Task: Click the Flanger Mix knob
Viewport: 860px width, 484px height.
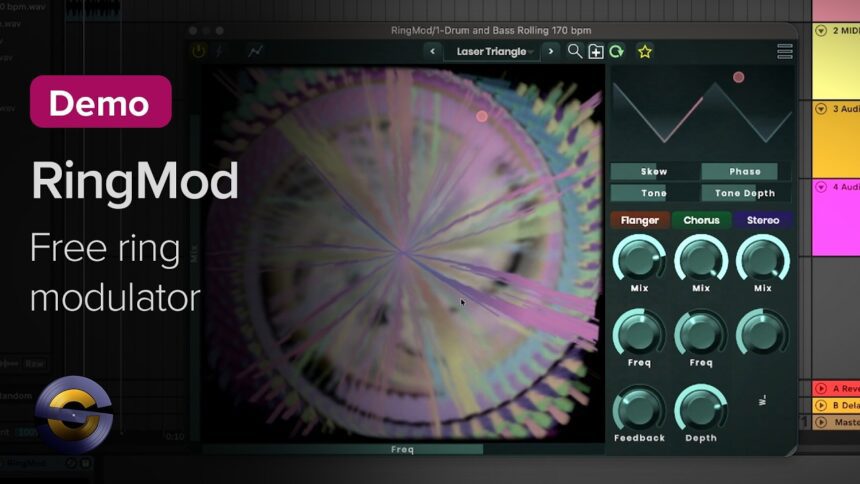Action: 639,260
